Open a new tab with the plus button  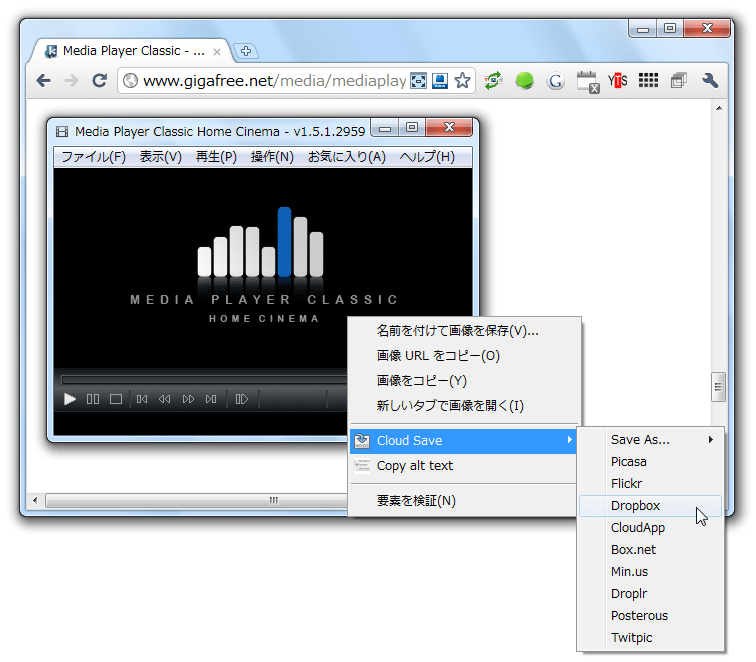pyautogui.click(x=246, y=51)
